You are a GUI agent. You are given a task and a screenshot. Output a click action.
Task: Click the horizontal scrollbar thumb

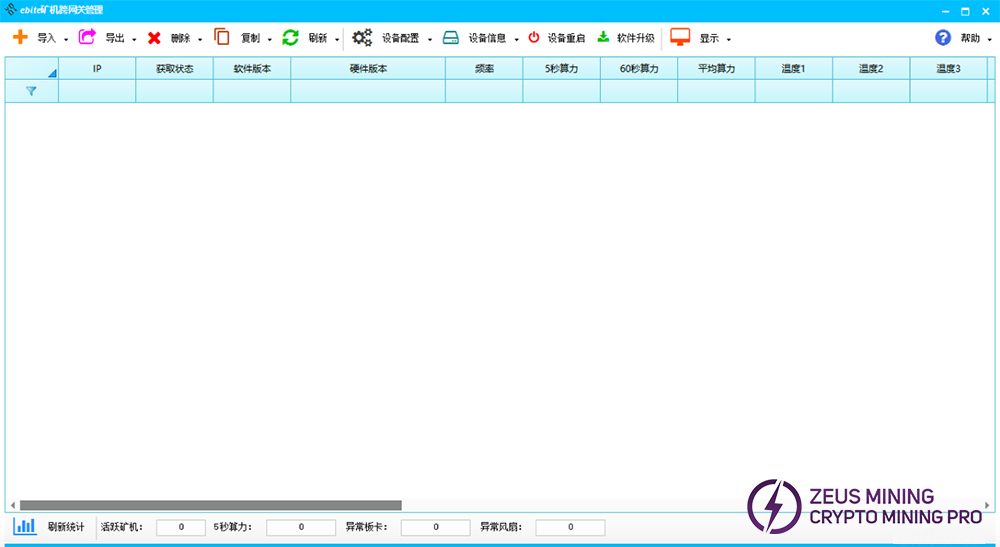point(210,505)
